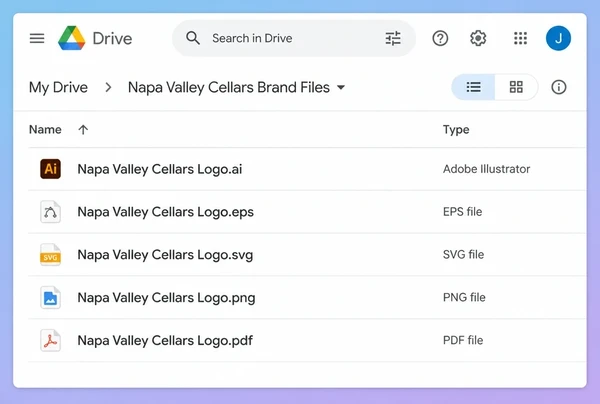Viewport: 600px width, 404px height.
Task: Sort by the Name column header
Action: pos(45,130)
